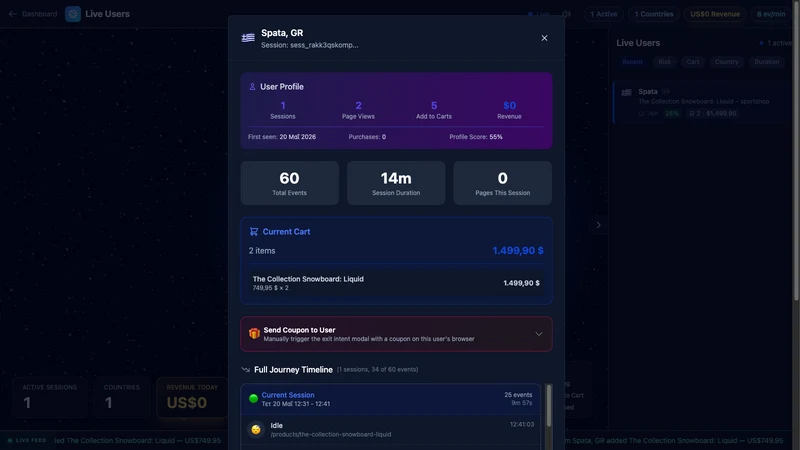Click the 60 Total Events card

(289, 183)
